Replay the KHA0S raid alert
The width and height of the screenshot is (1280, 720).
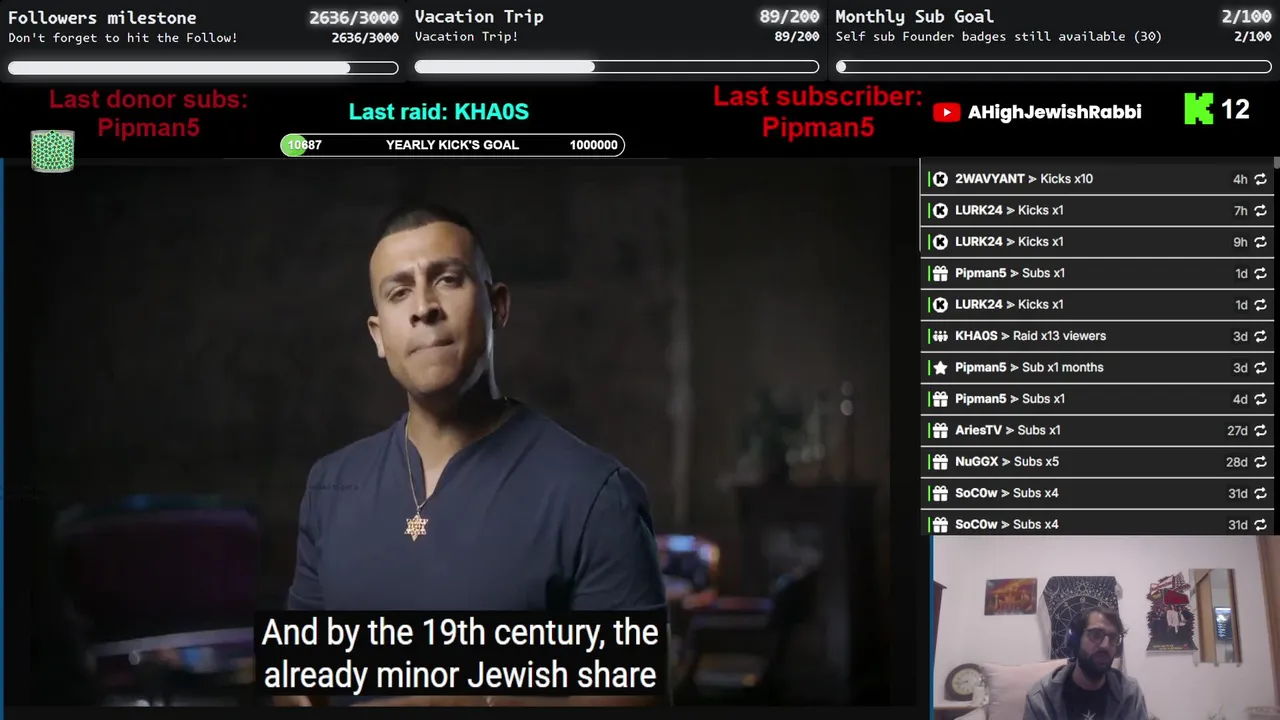(x=1260, y=337)
